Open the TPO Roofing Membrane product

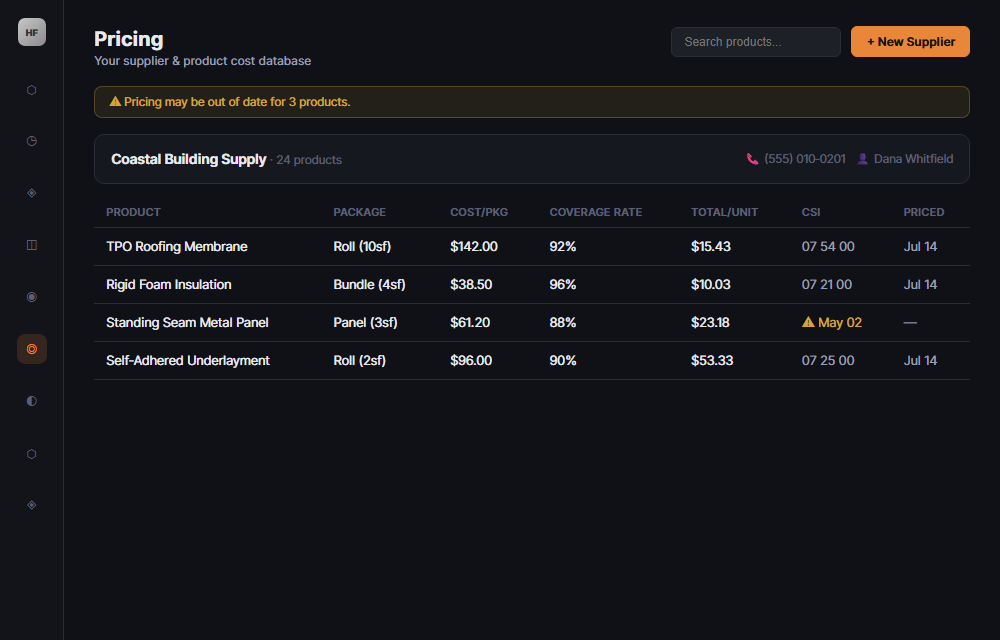click(x=177, y=247)
